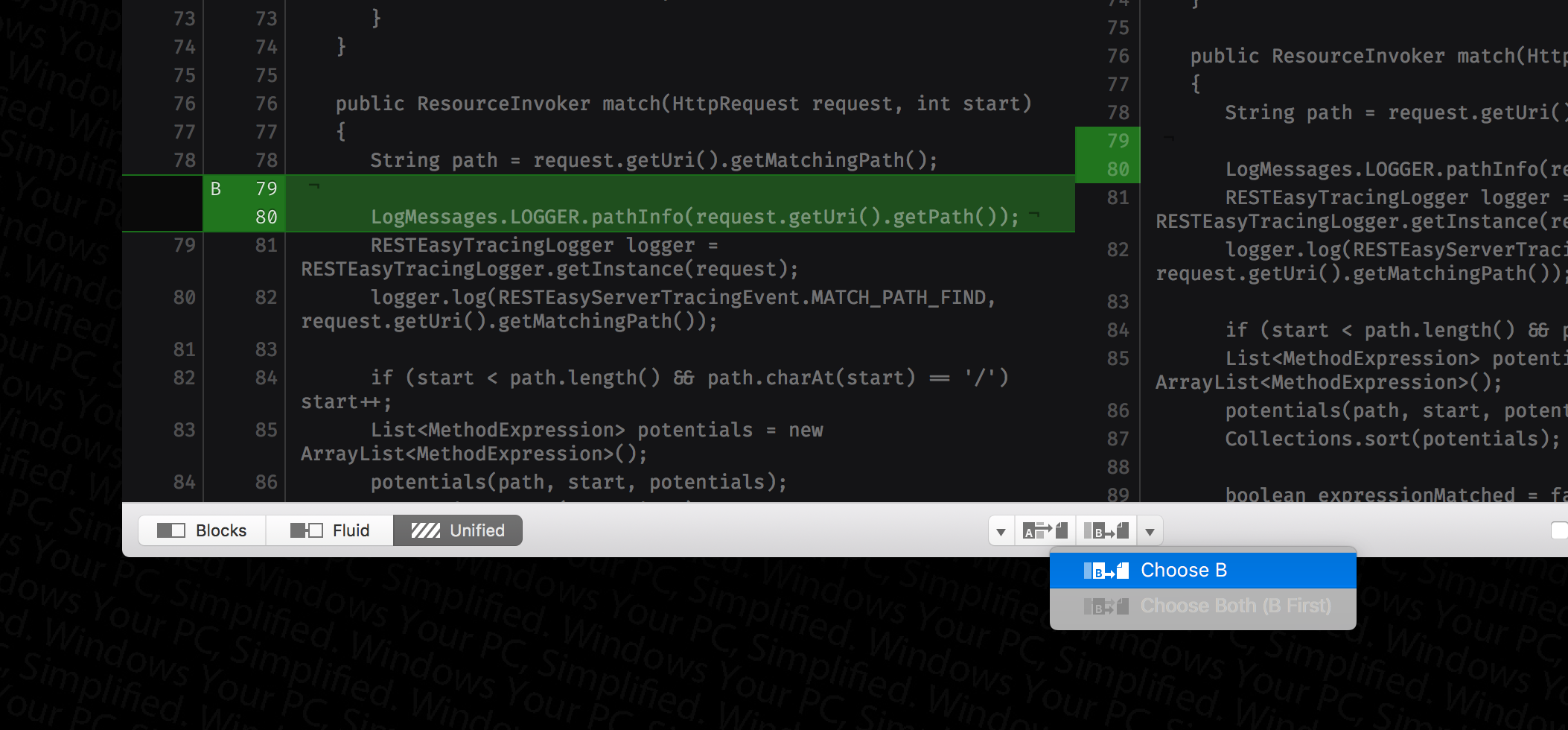This screenshot has width=1568, height=730.
Task: Switch to the Blocks view layout
Action: tap(202, 530)
